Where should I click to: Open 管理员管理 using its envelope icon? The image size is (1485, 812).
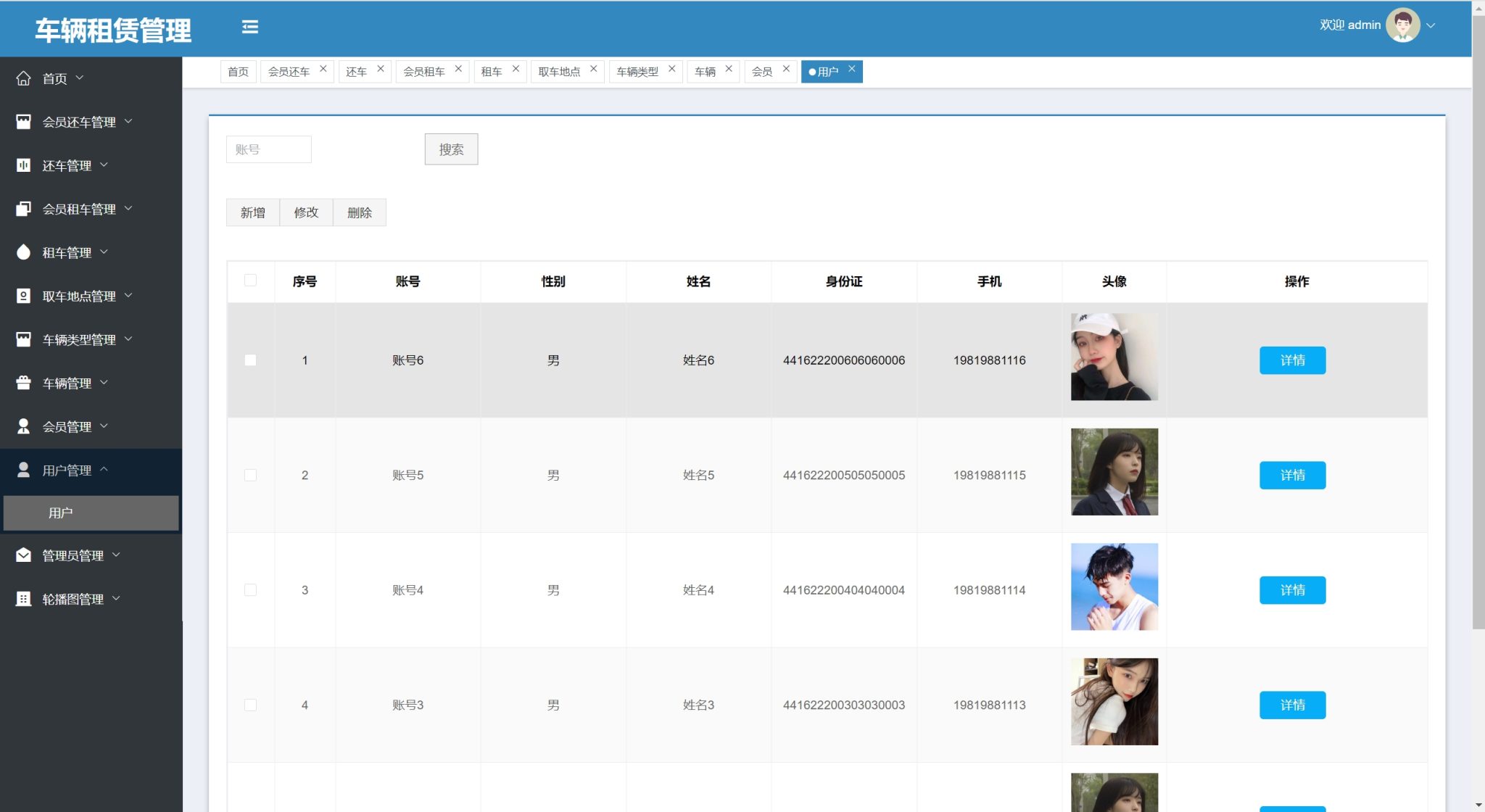tap(24, 555)
